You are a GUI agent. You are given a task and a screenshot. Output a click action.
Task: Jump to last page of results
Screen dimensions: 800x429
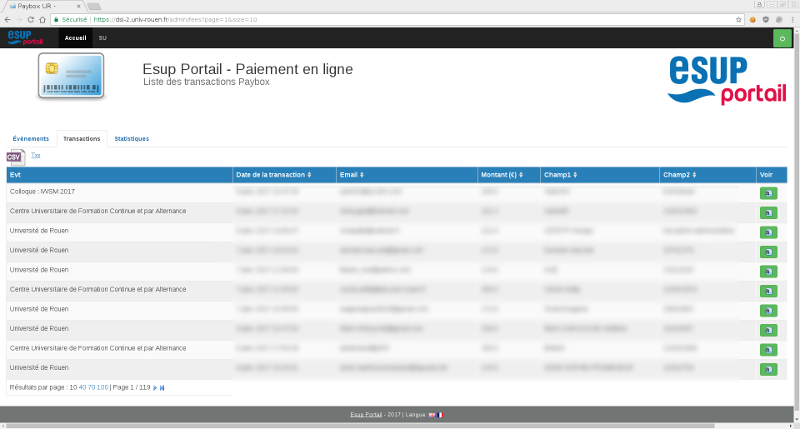pos(162,387)
